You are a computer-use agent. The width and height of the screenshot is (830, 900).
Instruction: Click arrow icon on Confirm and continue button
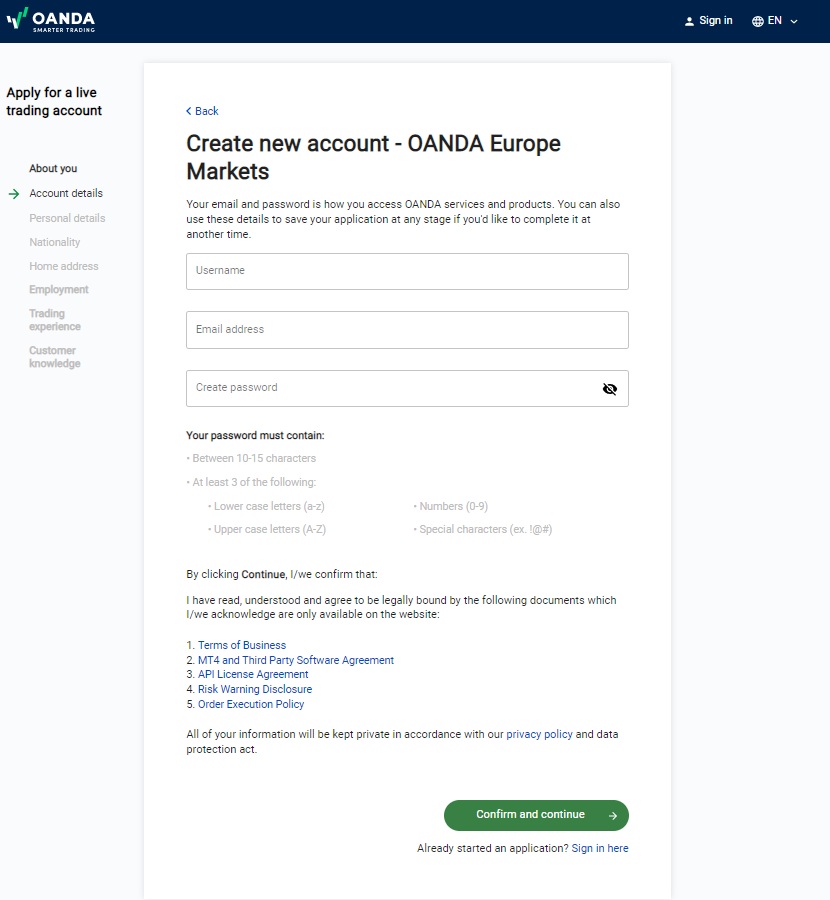point(612,816)
